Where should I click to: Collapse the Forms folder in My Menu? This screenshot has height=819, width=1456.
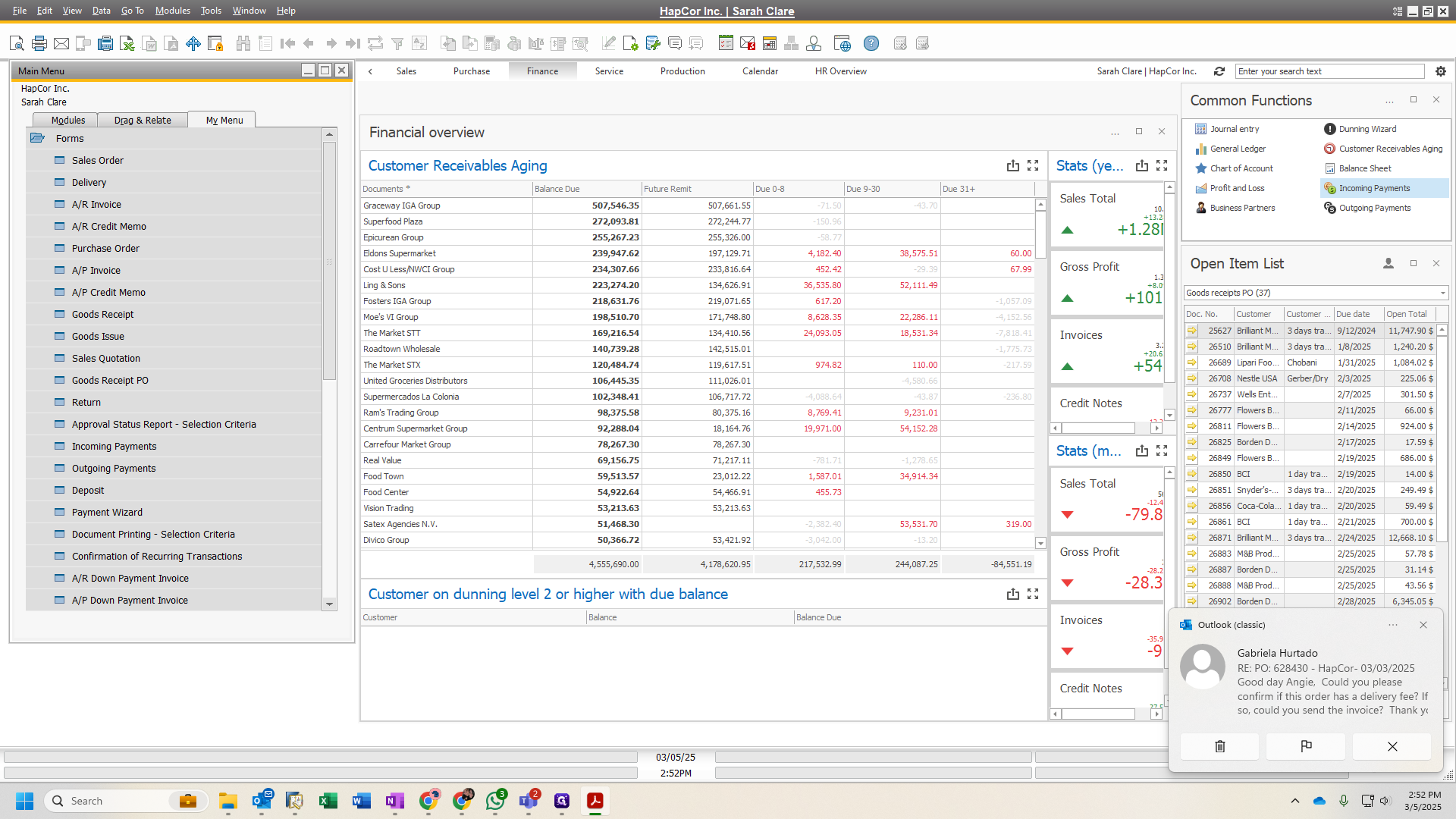point(38,138)
